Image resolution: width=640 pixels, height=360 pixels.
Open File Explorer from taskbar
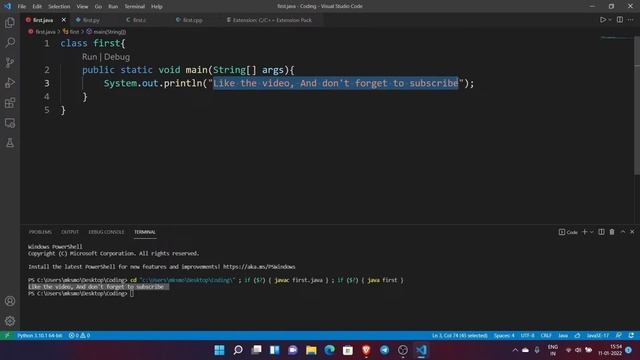coord(311,350)
